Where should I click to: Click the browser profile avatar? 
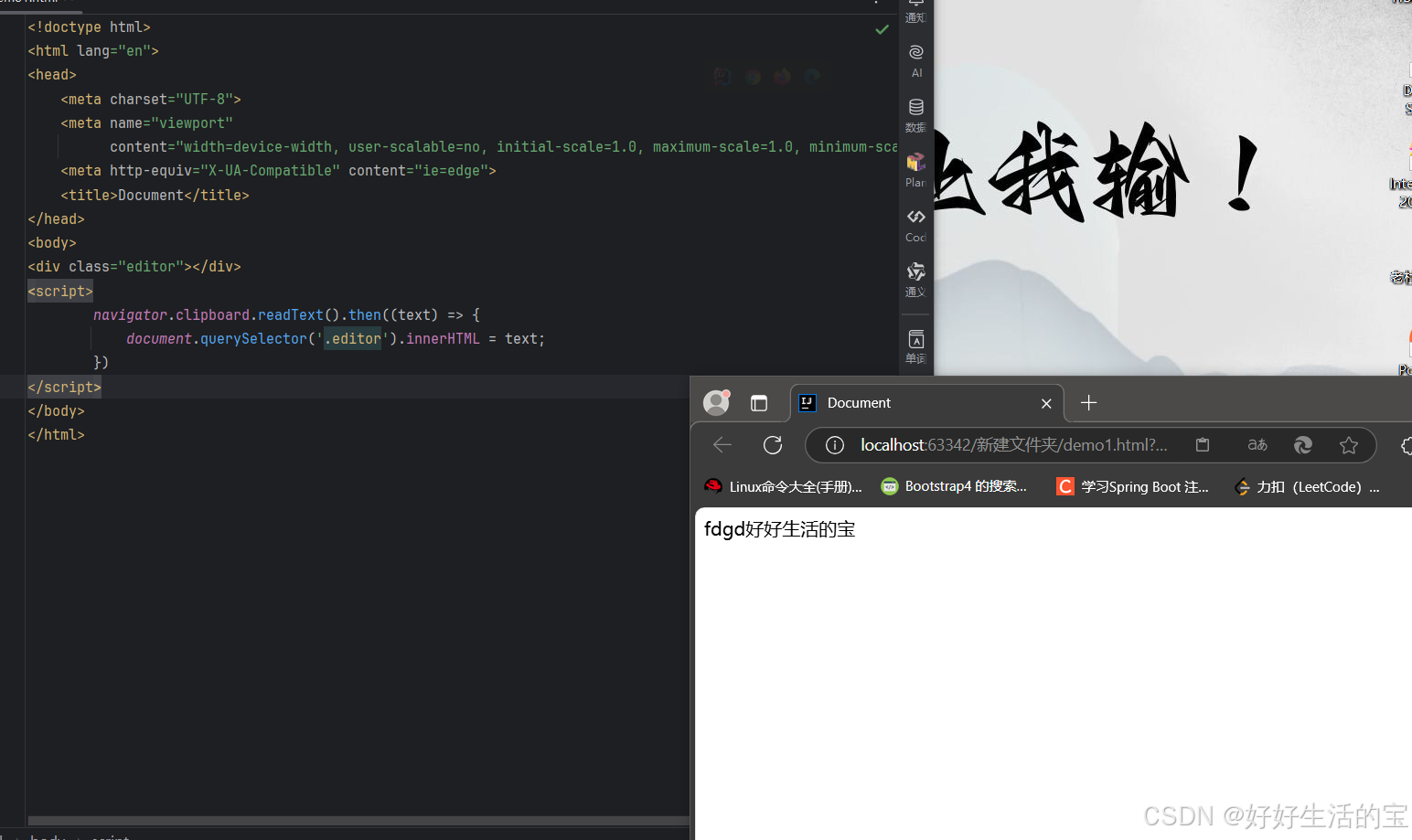pos(716,403)
